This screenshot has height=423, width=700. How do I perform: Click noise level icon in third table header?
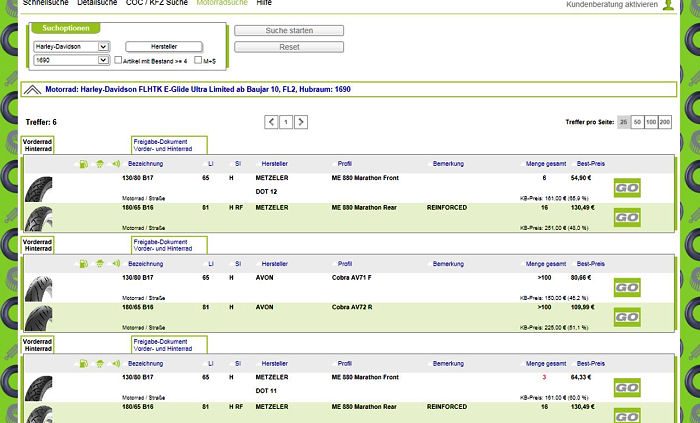click(x=116, y=363)
